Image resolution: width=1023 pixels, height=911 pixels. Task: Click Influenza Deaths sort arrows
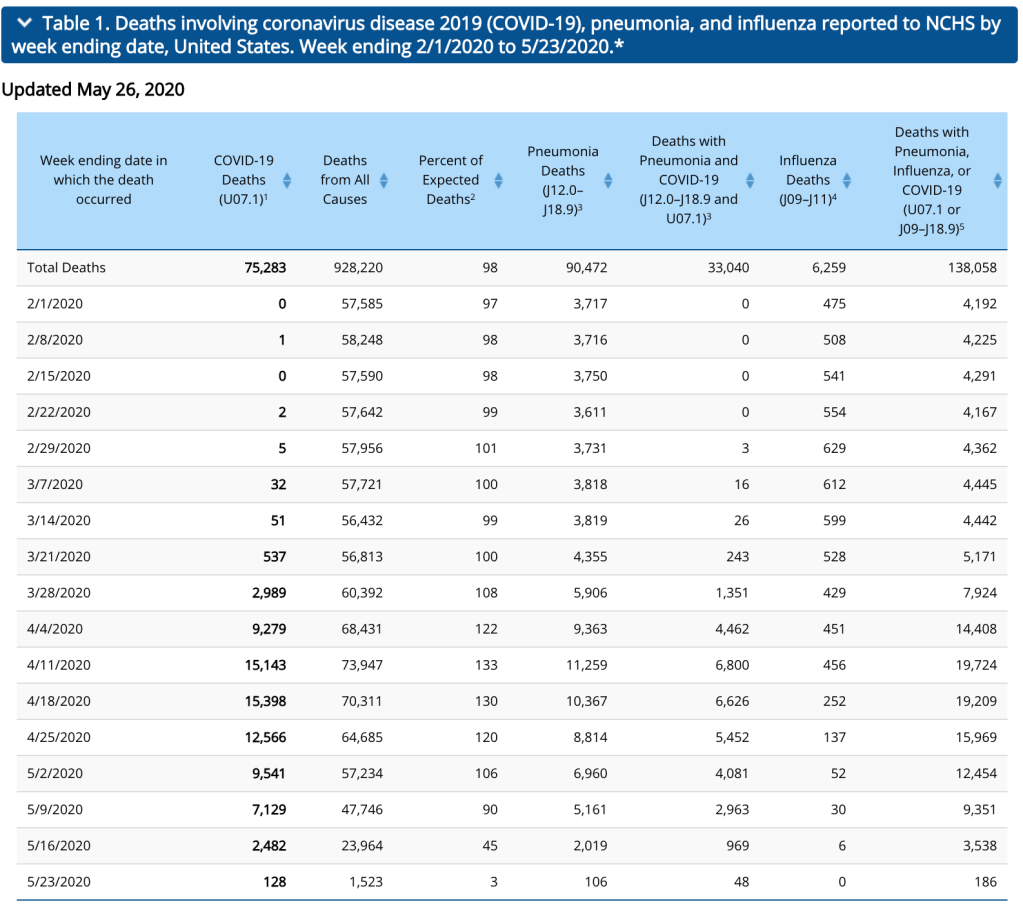[847, 180]
